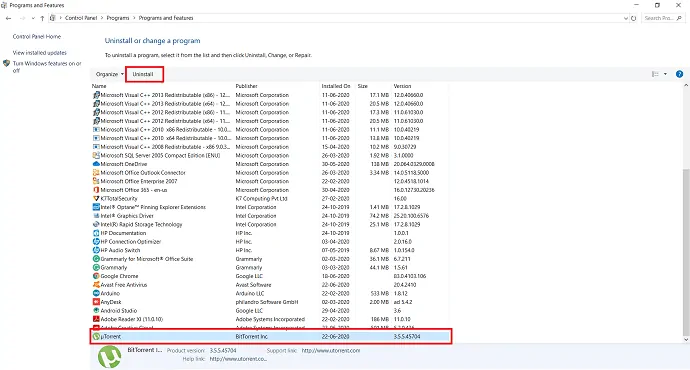This screenshot has height=370, width=690.
Task: Select Intel Optane Pinning Explorer Extensions icon
Action: pyautogui.click(x=96, y=207)
